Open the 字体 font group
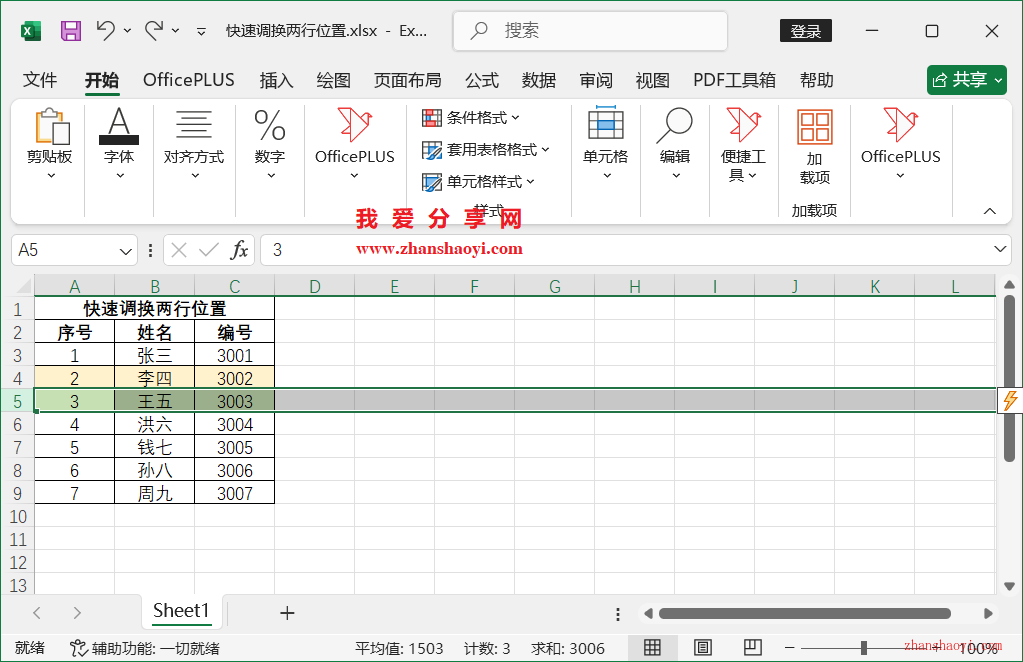Image resolution: width=1023 pixels, height=662 pixels. click(x=119, y=145)
